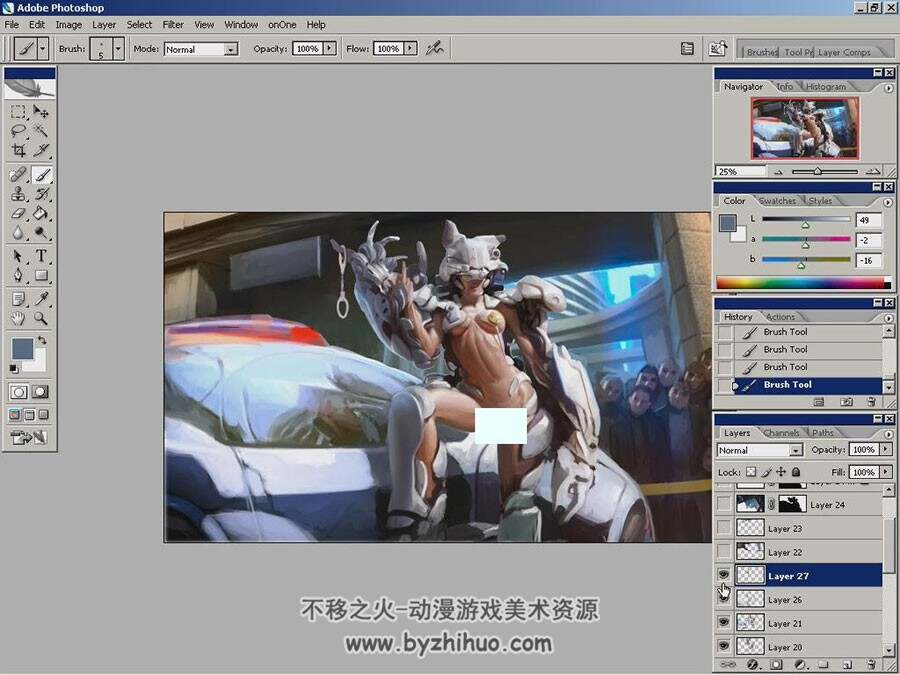
Task: Select the Blur tool
Action: click(18, 232)
